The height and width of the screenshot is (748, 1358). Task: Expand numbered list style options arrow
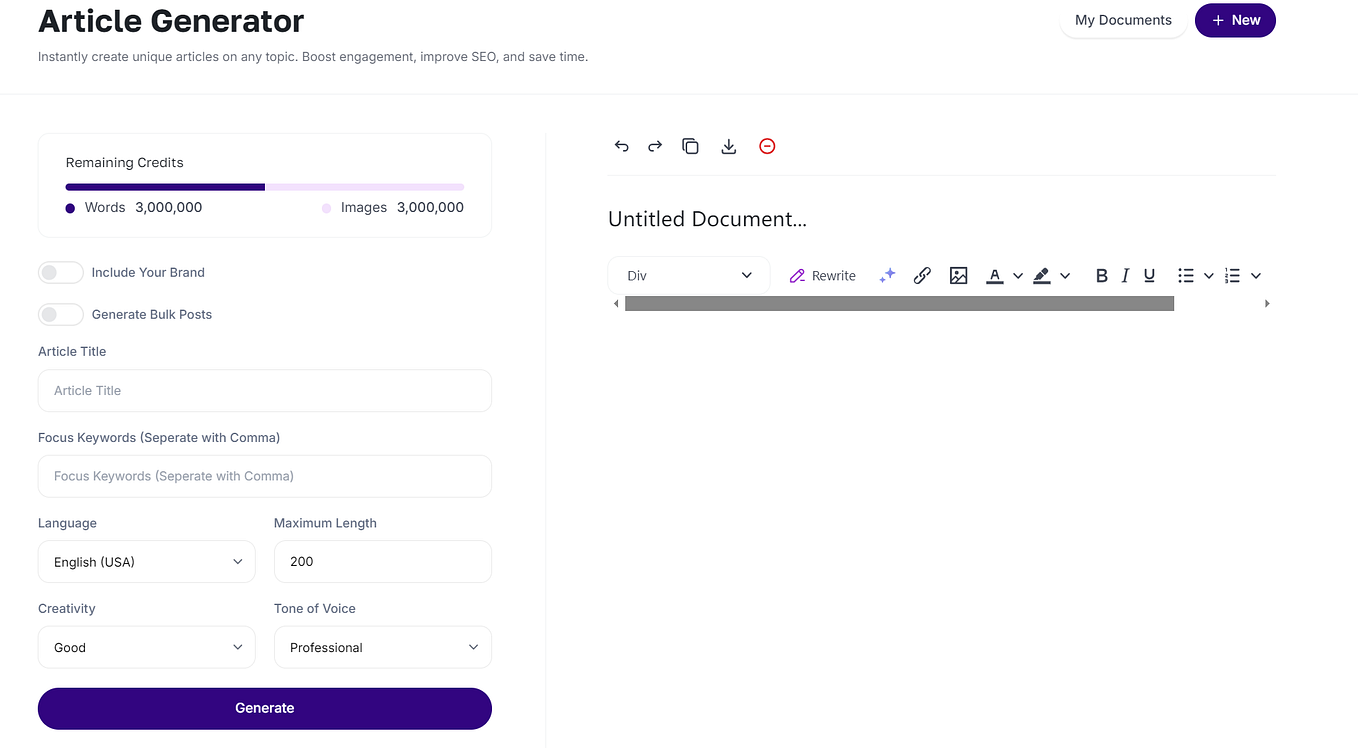click(x=1256, y=275)
